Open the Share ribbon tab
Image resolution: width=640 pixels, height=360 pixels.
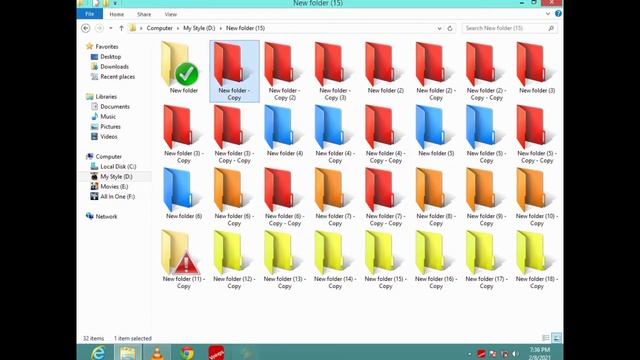(x=144, y=14)
